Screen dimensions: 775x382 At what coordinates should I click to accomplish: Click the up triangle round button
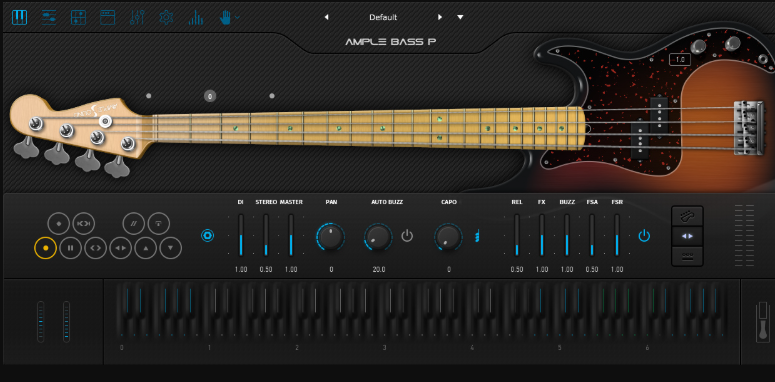click(x=146, y=248)
